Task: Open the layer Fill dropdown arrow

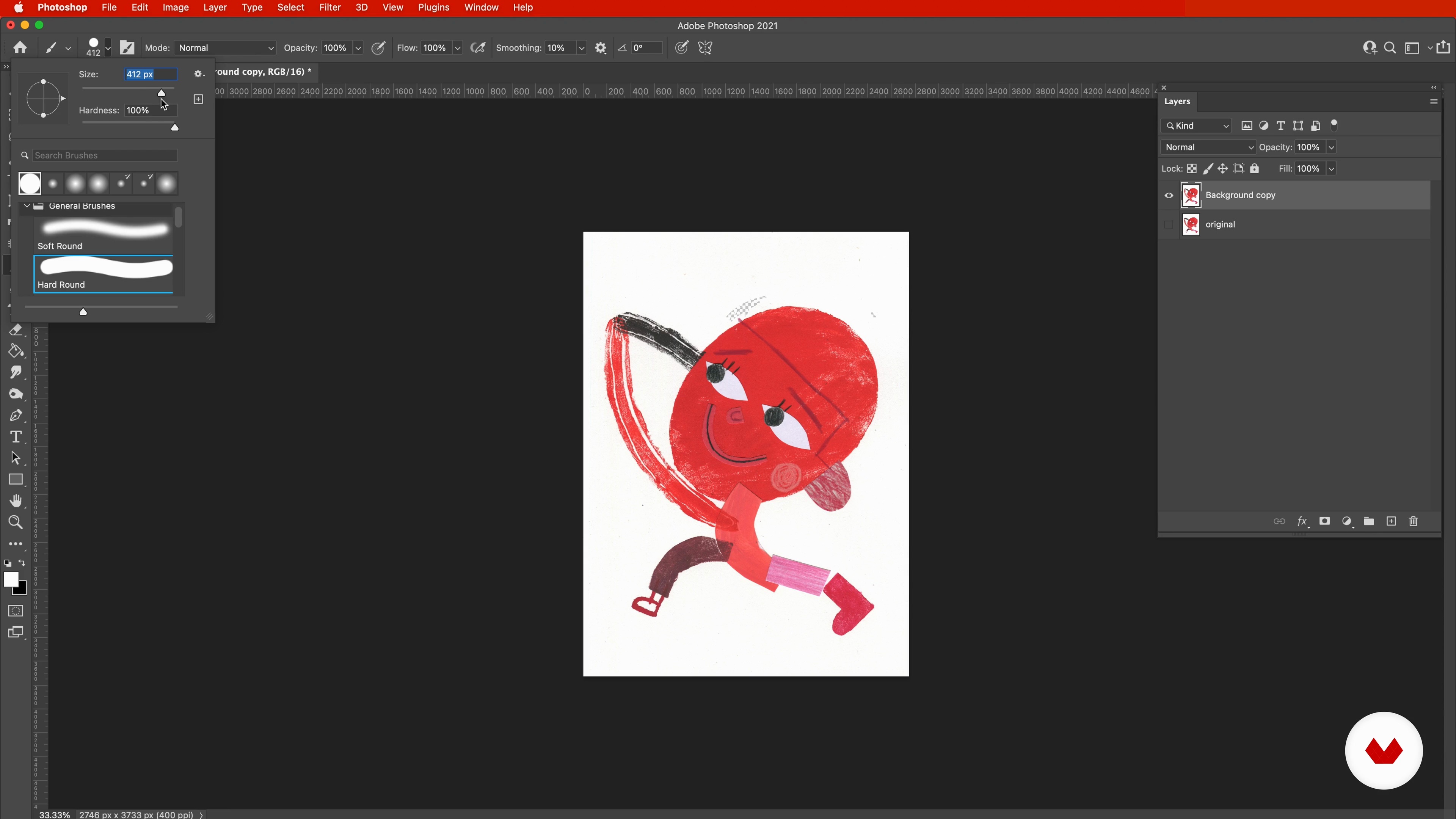Action: point(1332,168)
